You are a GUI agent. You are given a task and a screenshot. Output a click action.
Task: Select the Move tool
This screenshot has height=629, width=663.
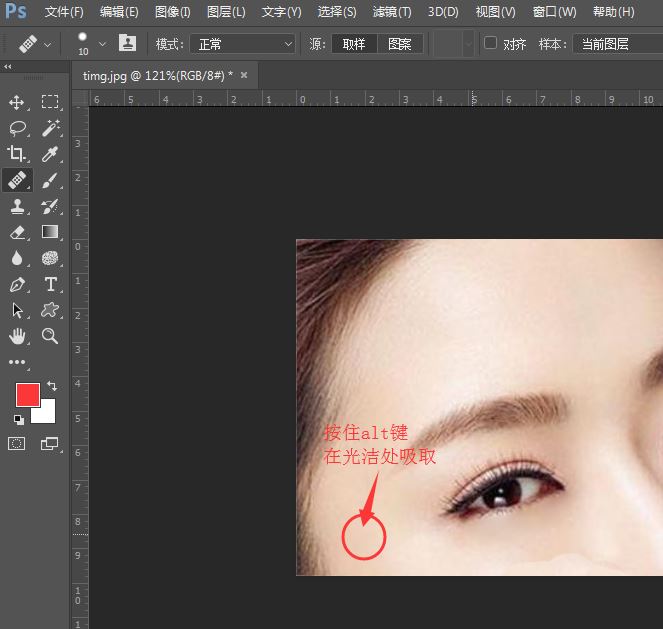(16, 102)
